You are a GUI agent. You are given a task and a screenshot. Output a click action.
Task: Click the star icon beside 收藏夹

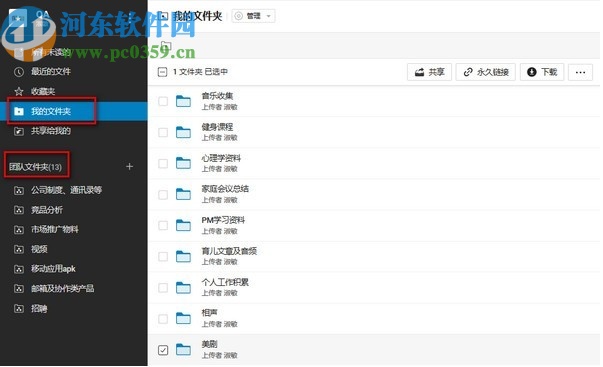point(19,92)
